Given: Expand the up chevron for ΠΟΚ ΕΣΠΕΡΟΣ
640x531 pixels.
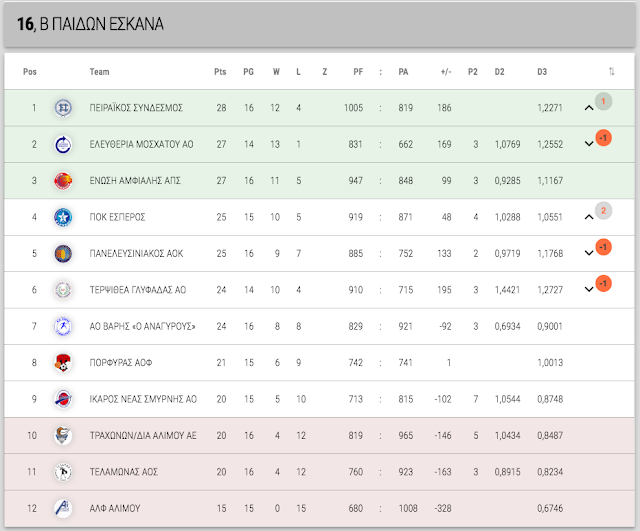Looking at the screenshot, I should pos(589,217).
